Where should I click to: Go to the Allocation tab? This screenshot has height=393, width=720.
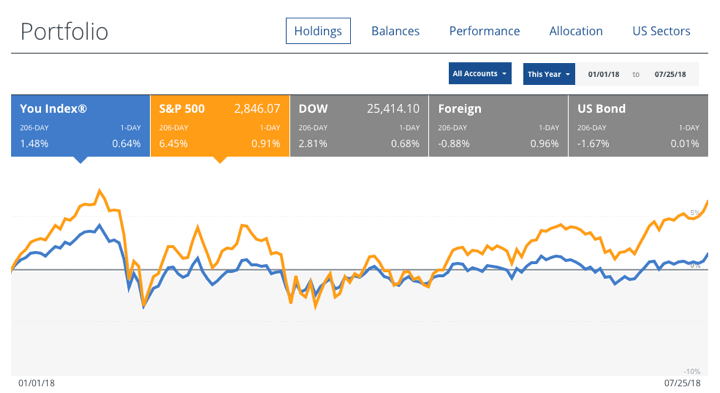coord(576,31)
